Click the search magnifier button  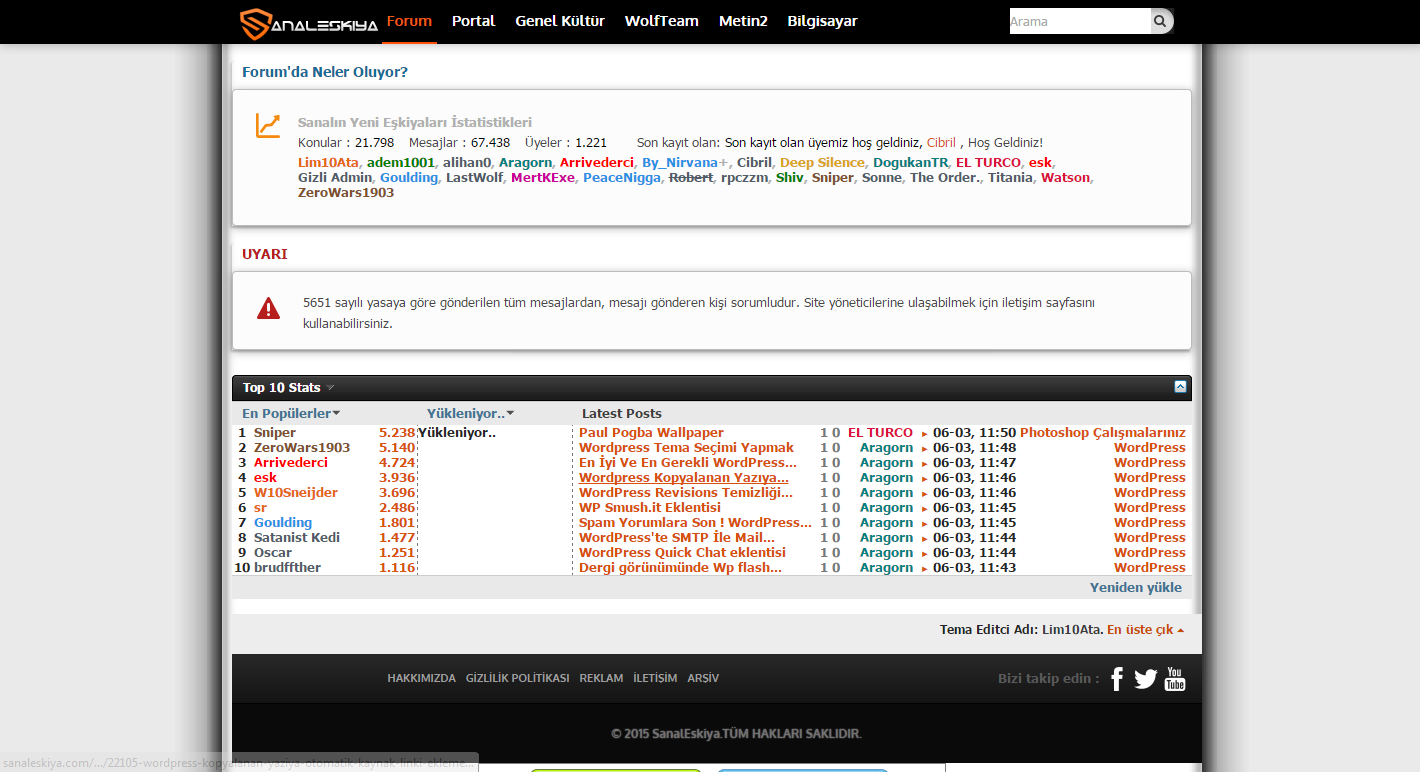(x=1160, y=21)
